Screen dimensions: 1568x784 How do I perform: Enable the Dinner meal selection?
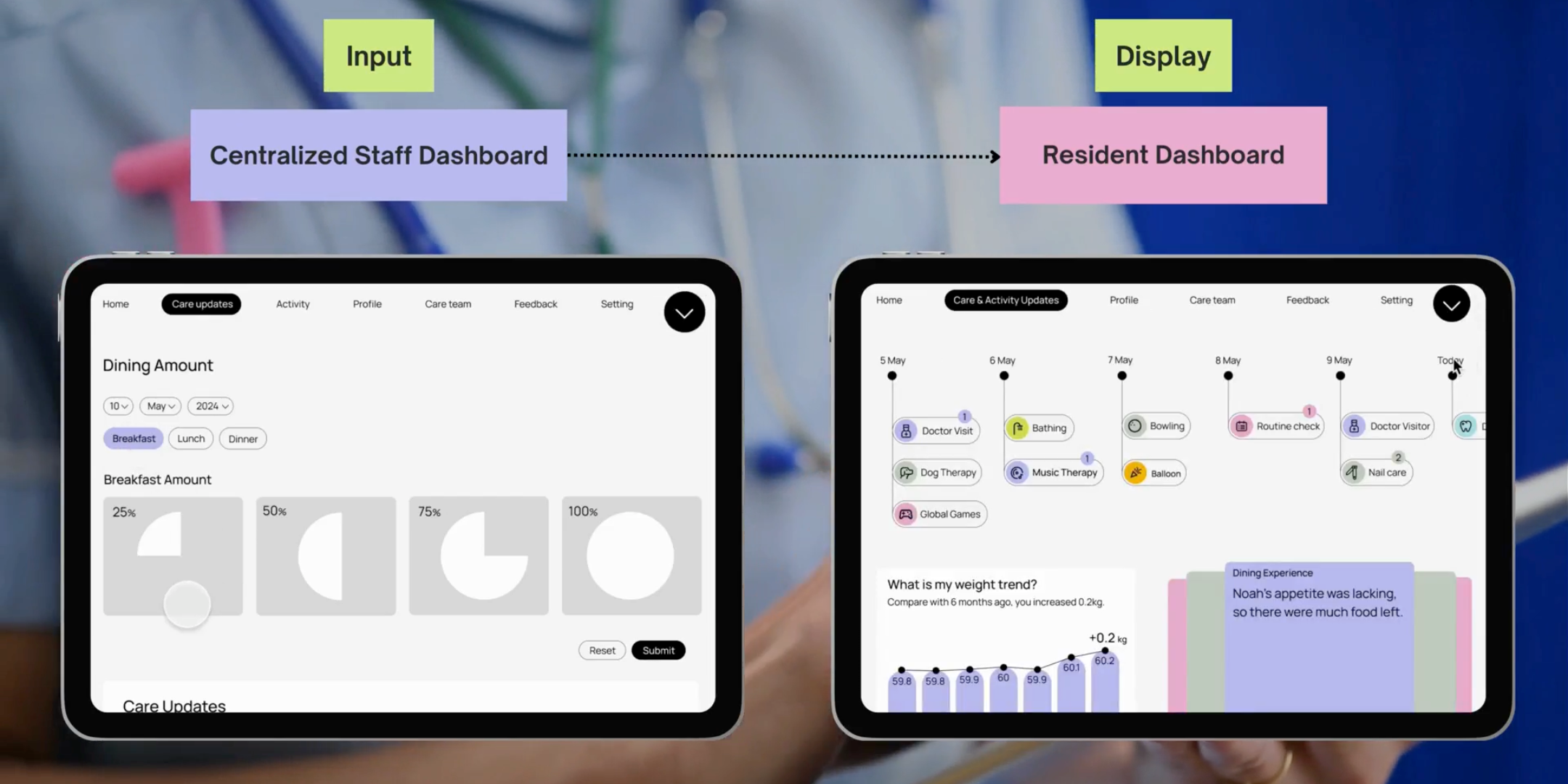[x=243, y=438]
